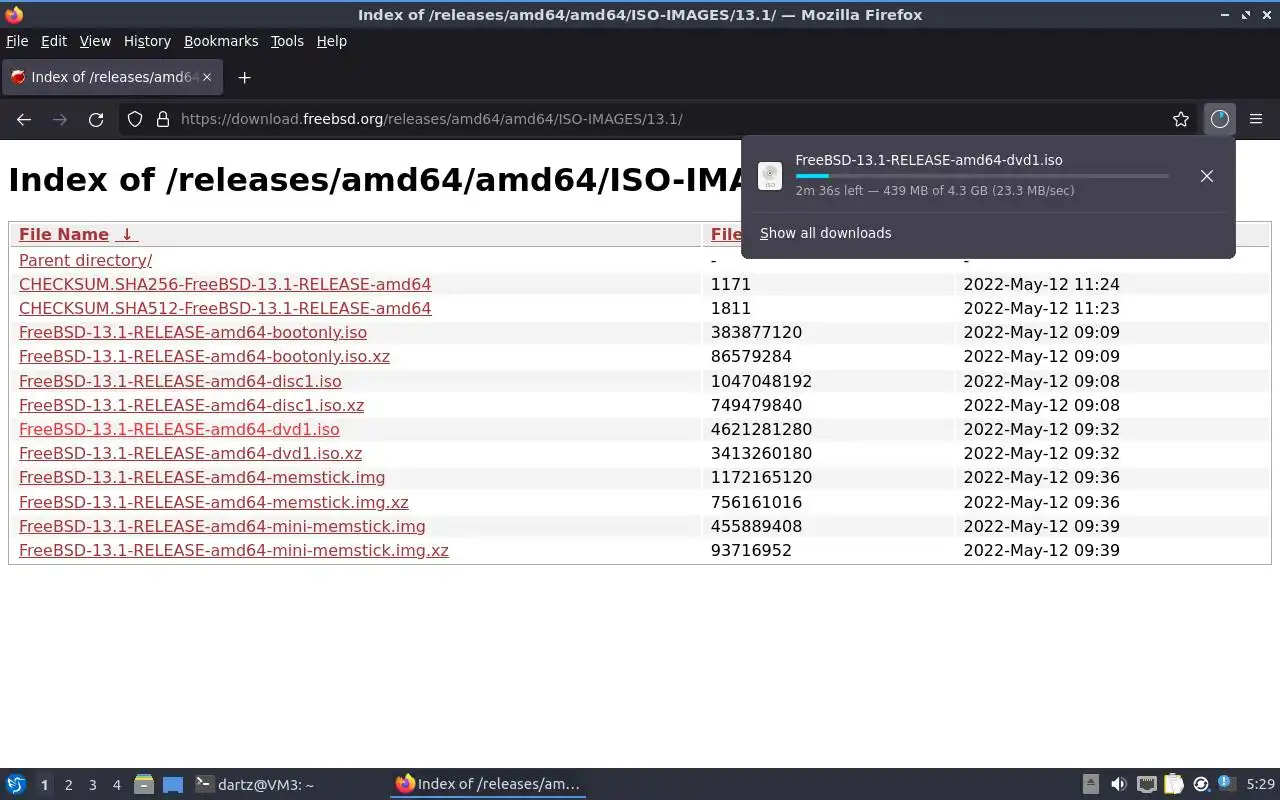1280x800 pixels.
Task: Click the date 2022-May-12 11:23
Action: [1041, 308]
